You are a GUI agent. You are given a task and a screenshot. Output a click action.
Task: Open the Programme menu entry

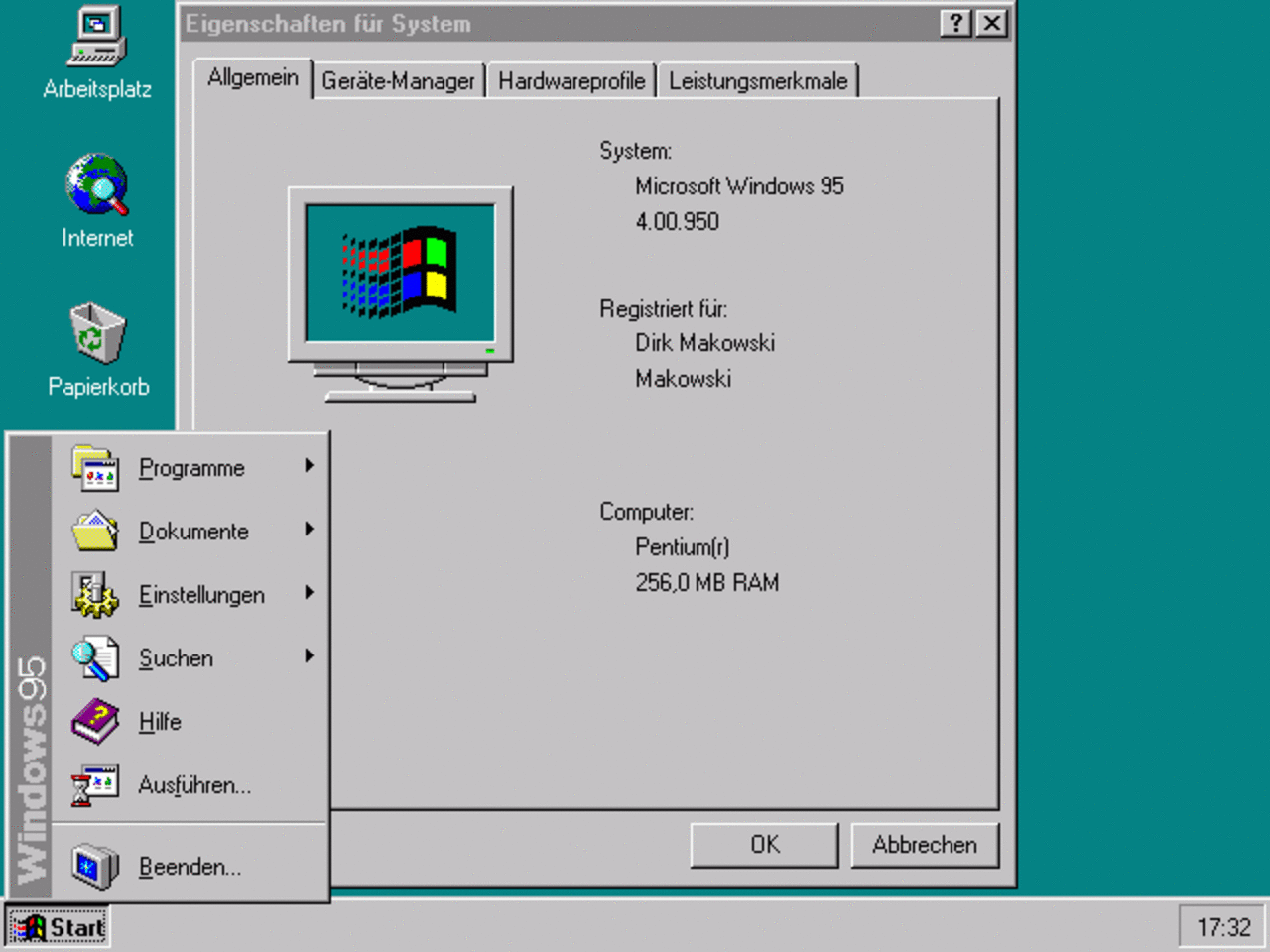pyautogui.click(x=190, y=468)
